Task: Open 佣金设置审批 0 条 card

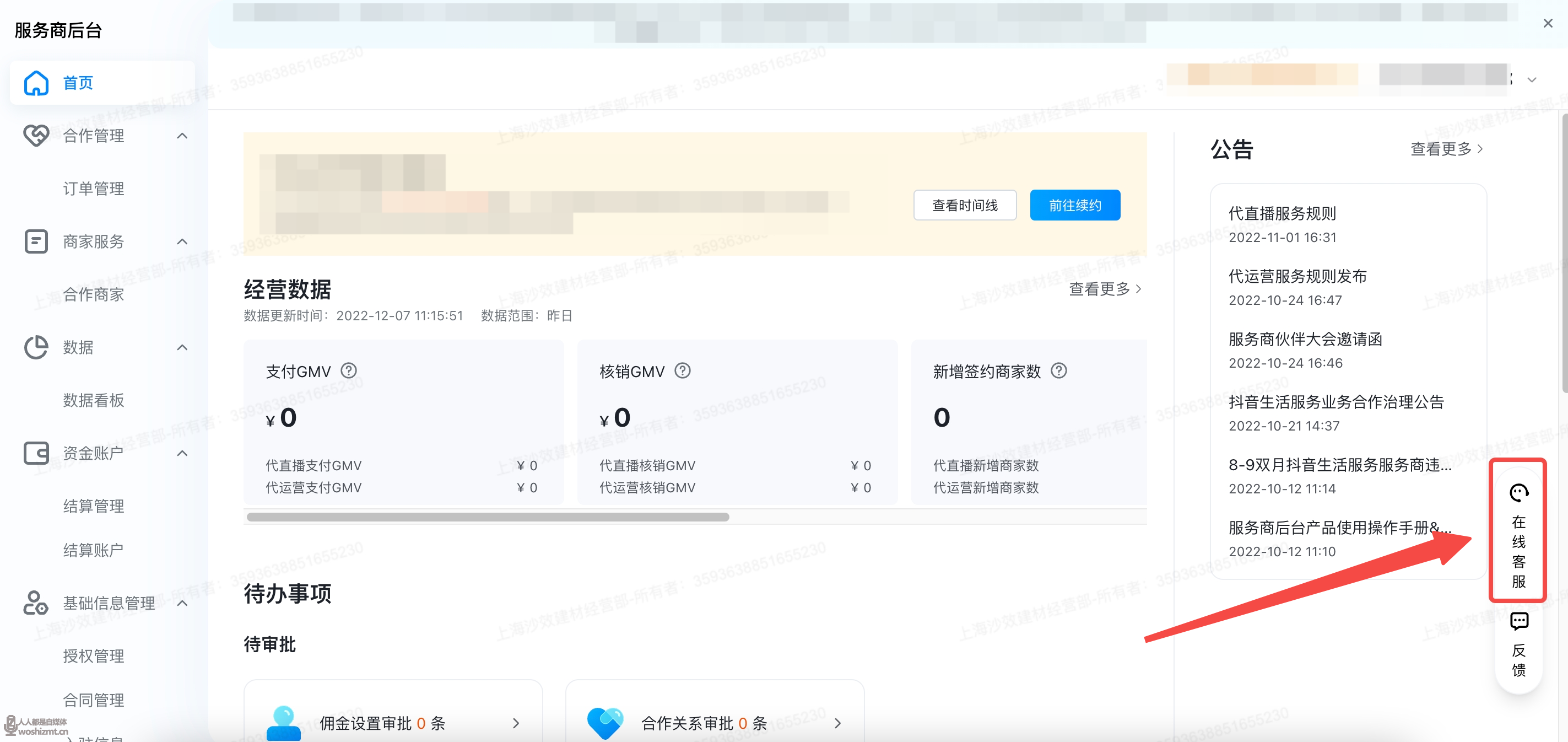Action: coord(393,711)
